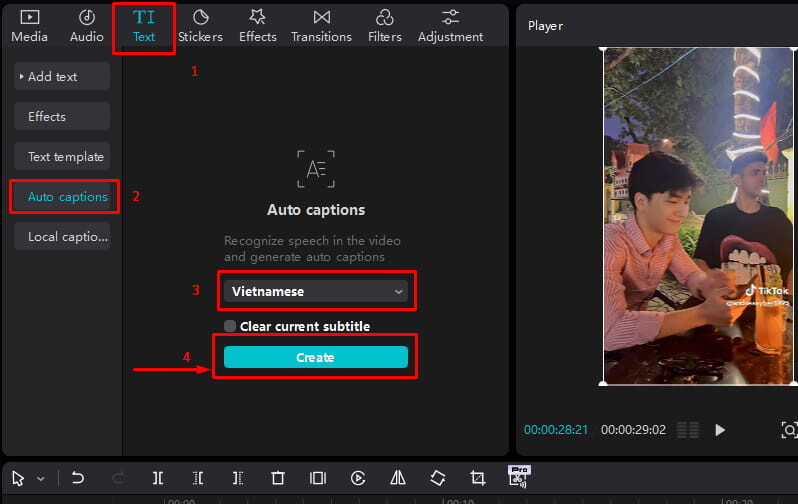Click the Undo arrow in timeline toolbar
This screenshot has width=798, height=504.
coord(78,478)
